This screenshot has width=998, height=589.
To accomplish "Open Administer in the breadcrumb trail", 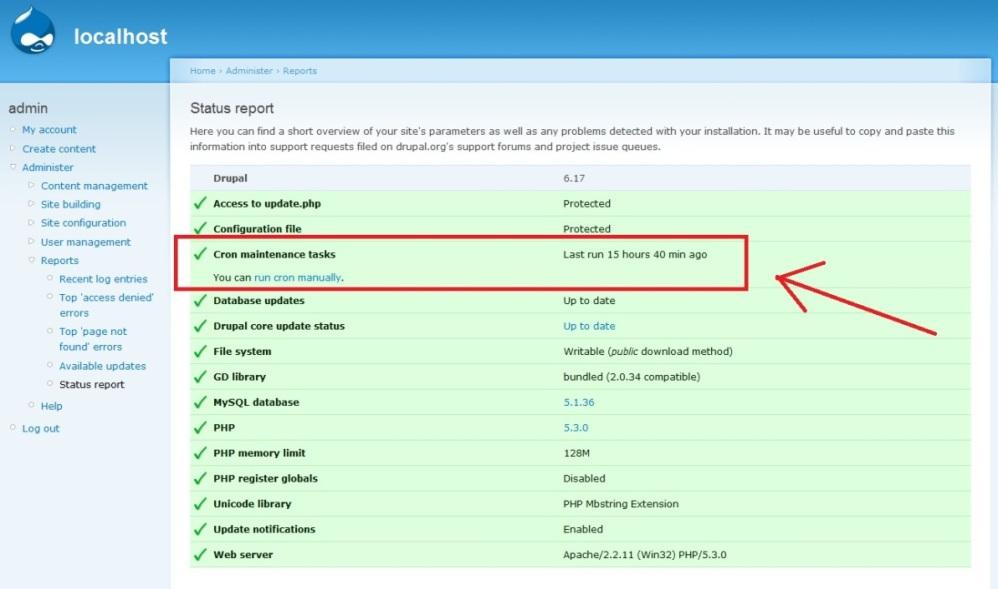I will coord(249,71).
